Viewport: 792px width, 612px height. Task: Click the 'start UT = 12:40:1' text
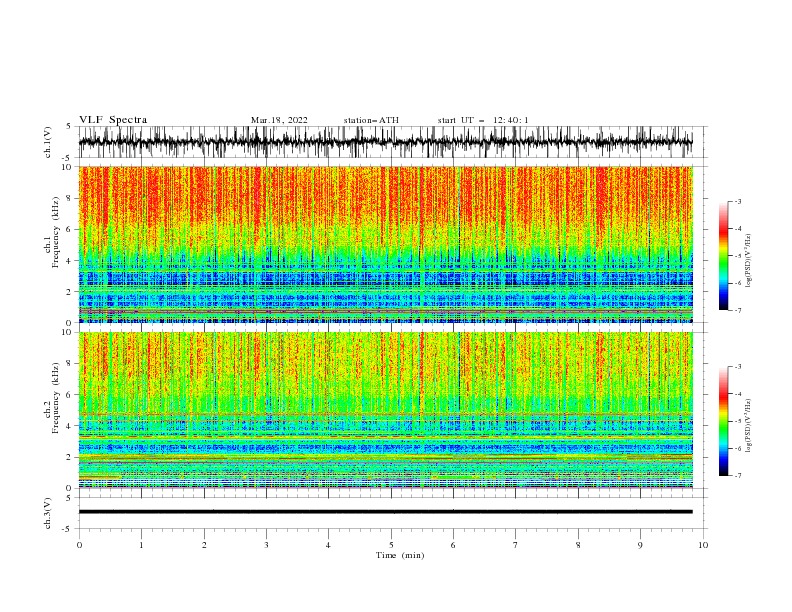click(x=483, y=120)
